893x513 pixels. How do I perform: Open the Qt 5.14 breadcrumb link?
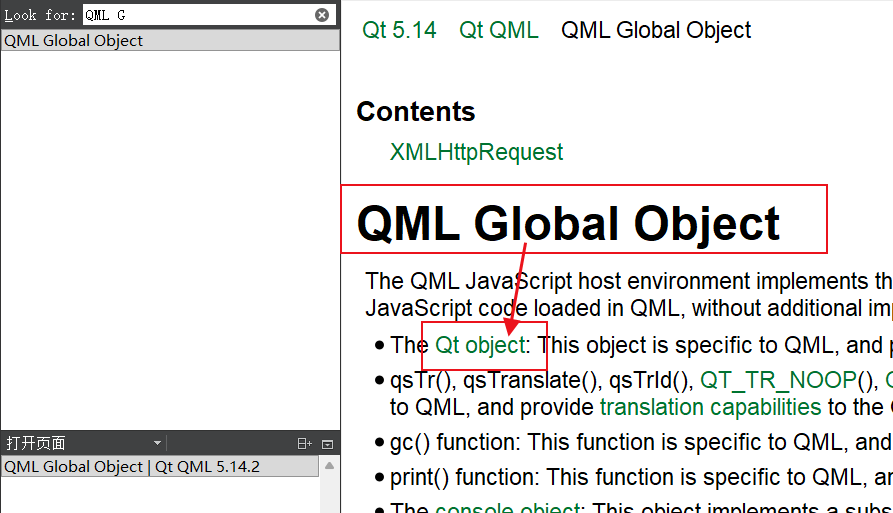(399, 30)
